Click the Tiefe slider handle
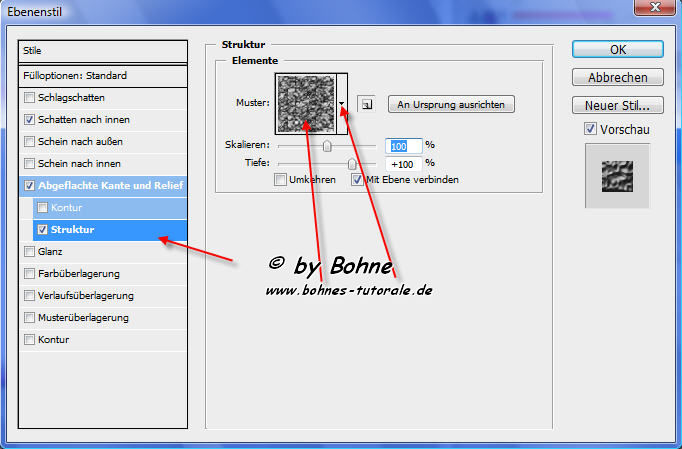Image resolution: width=682 pixels, height=449 pixels. point(352,162)
